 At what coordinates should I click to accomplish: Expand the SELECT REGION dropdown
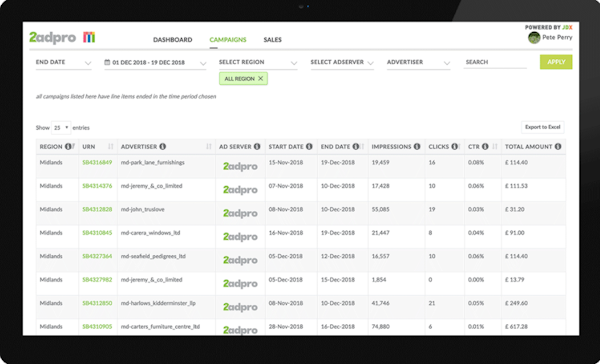click(258, 62)
